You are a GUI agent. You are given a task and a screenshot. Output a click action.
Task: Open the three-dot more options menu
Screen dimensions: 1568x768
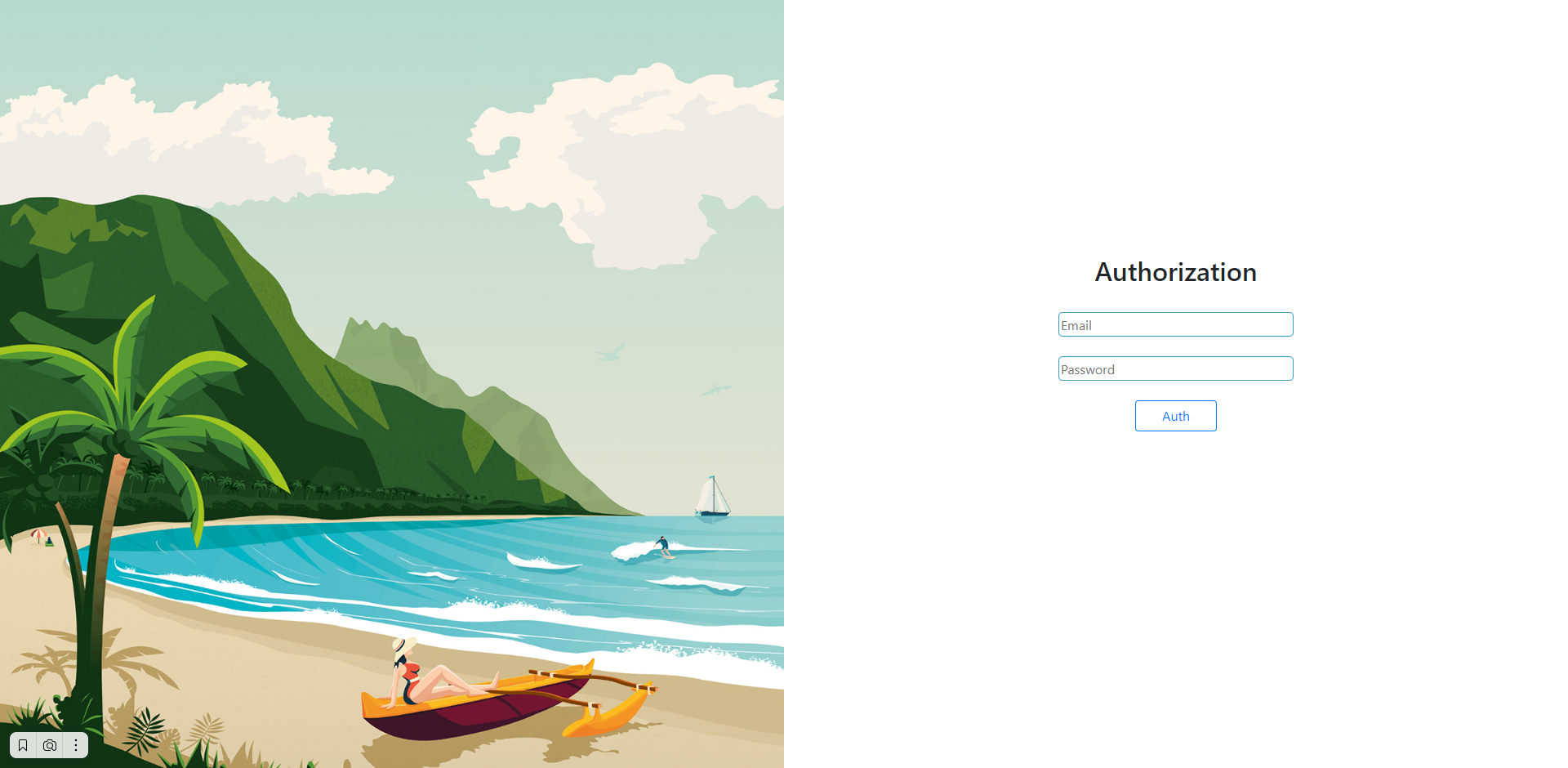pos(76,745)
